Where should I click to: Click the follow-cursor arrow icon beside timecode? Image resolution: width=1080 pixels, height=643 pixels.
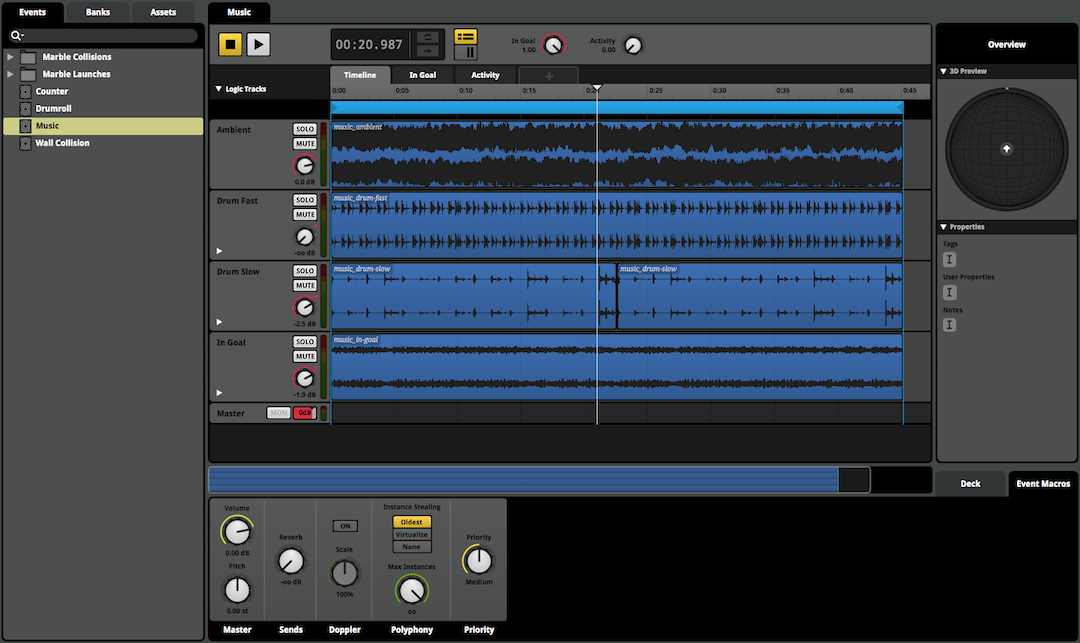428,52
